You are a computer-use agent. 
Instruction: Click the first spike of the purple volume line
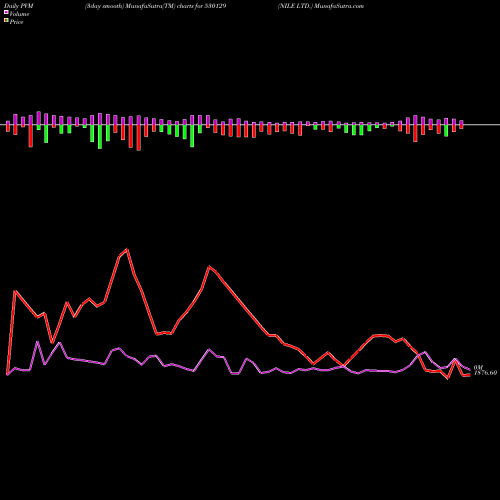(x=37, y=342)
